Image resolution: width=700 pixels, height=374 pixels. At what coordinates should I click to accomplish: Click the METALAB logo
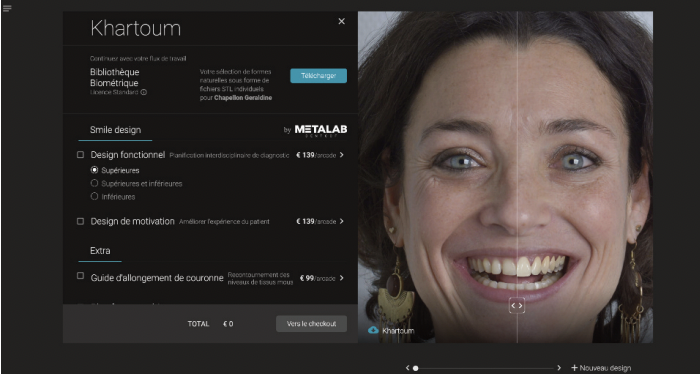pos(321,130)
